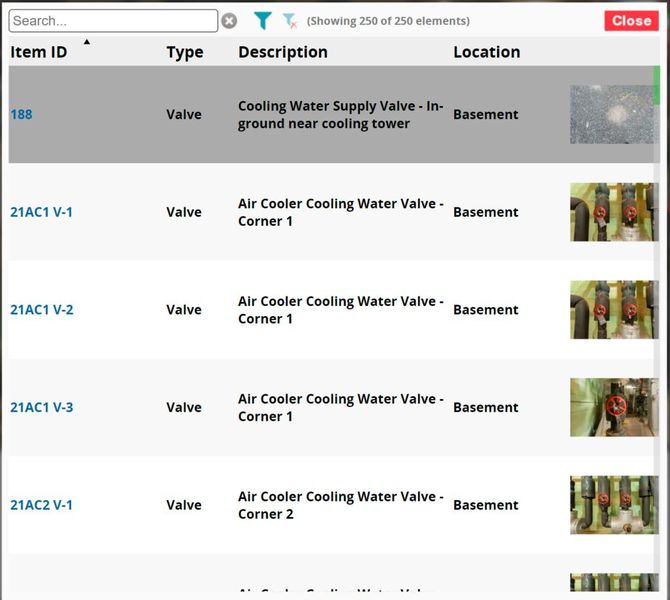Open item link 21AC2 V-1
This screenshot has width=670, height=600.
[41, 505]
